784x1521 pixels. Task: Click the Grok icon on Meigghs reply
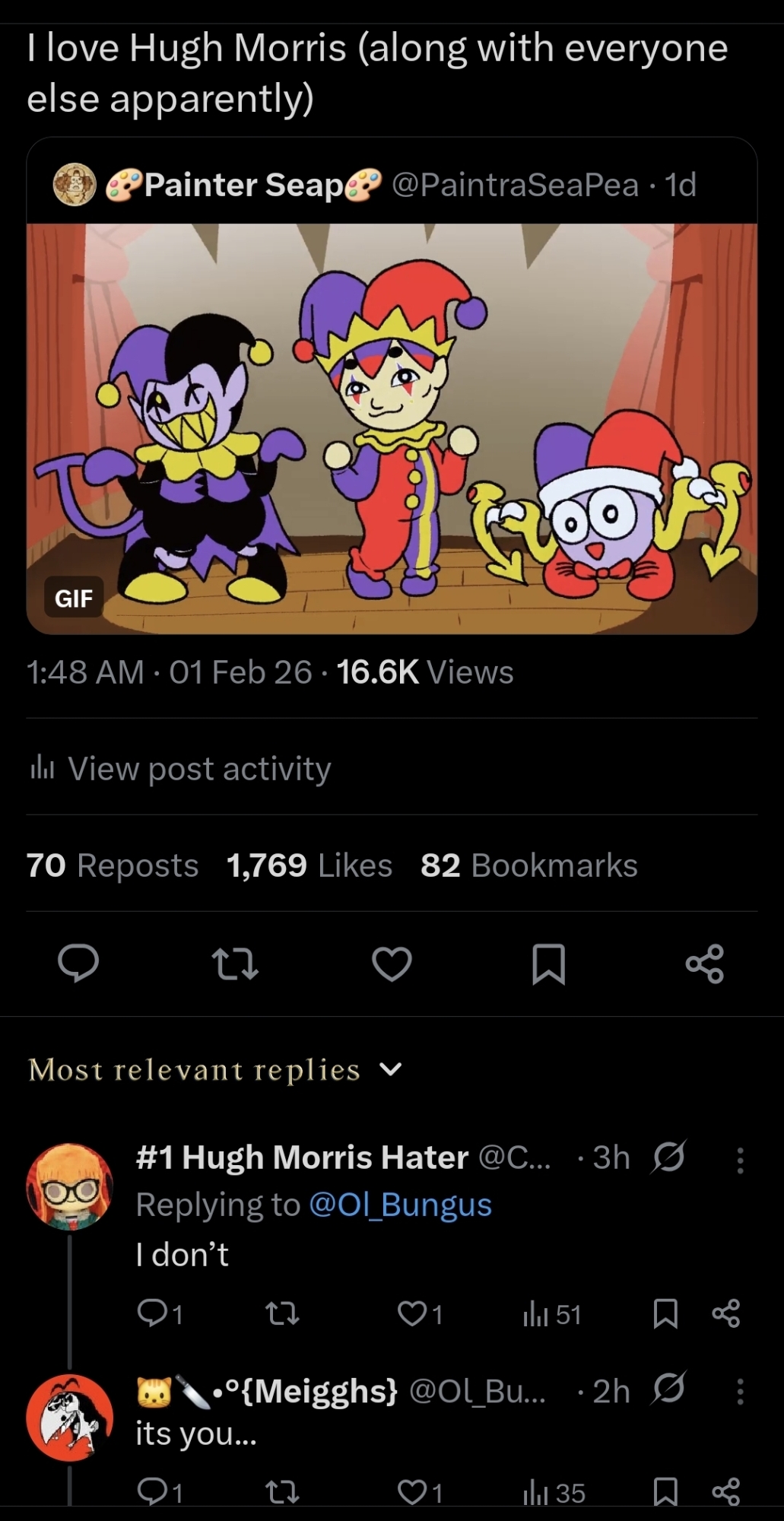(669, 1389)
